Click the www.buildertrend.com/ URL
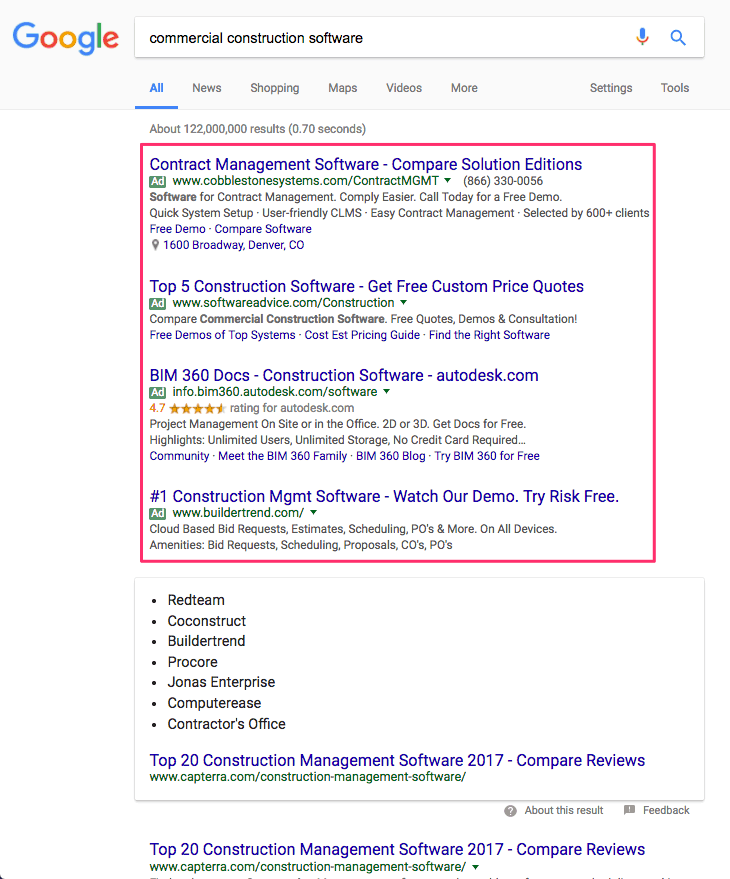Screen dimensions: 730x879 click(238, 512)
